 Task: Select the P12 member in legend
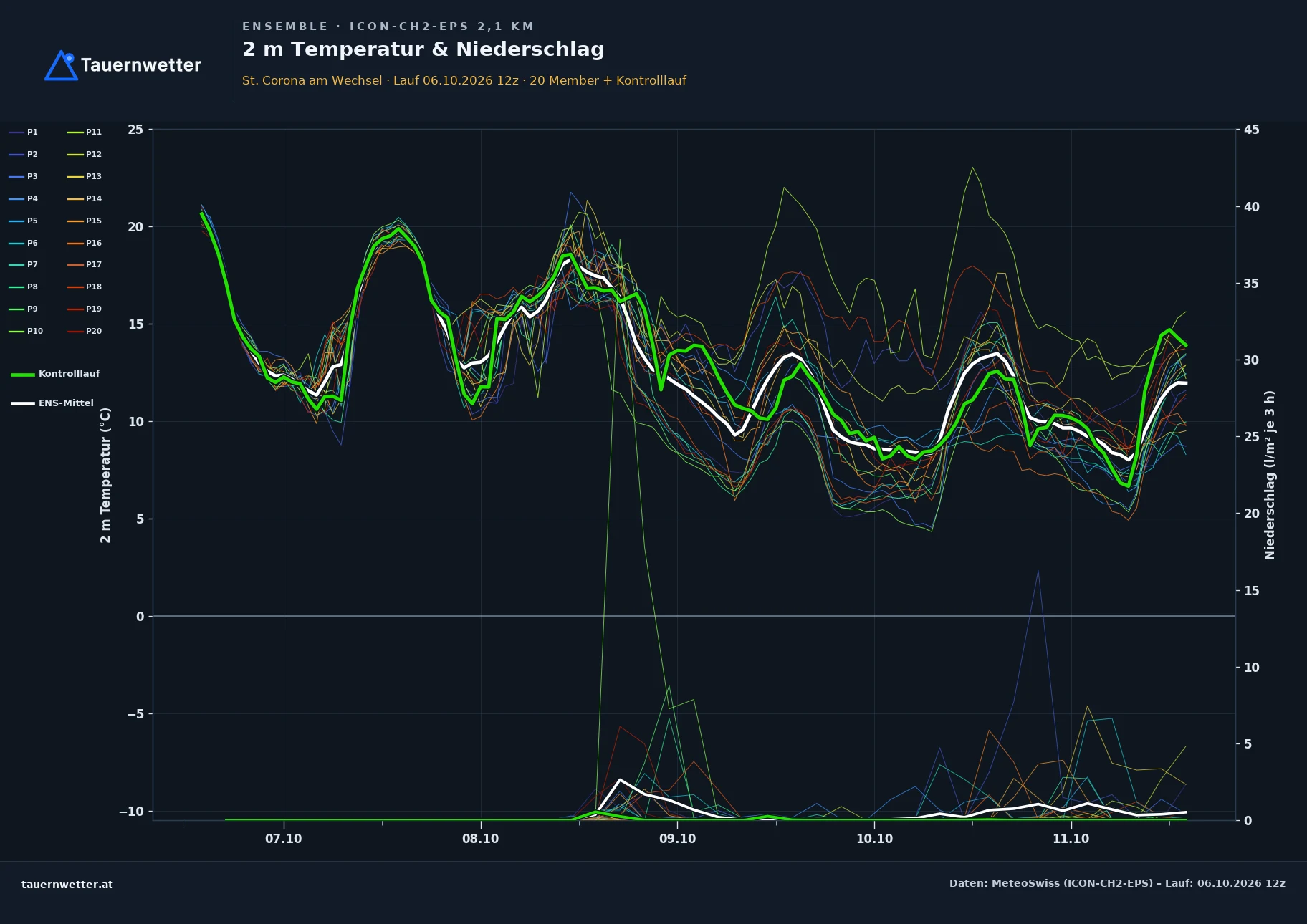pos(85,154)
